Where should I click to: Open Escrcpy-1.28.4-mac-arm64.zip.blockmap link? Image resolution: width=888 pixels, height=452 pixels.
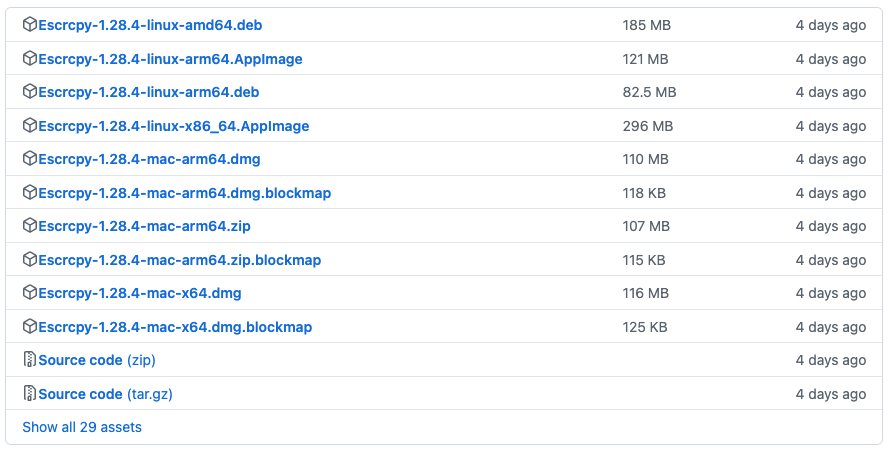[x=179, y=260]
